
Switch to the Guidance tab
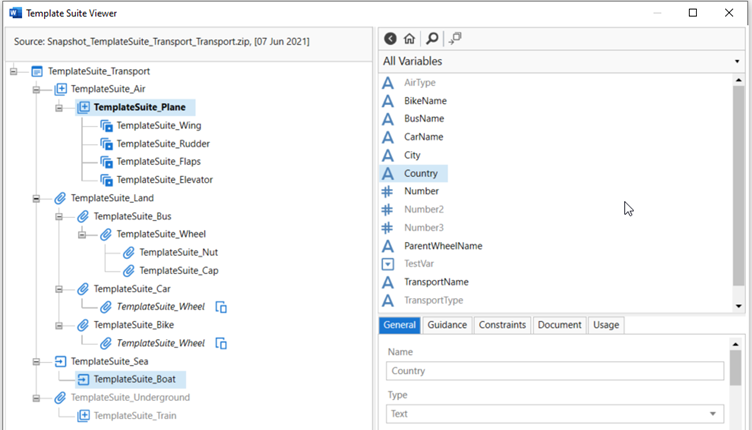pos(447,325)
